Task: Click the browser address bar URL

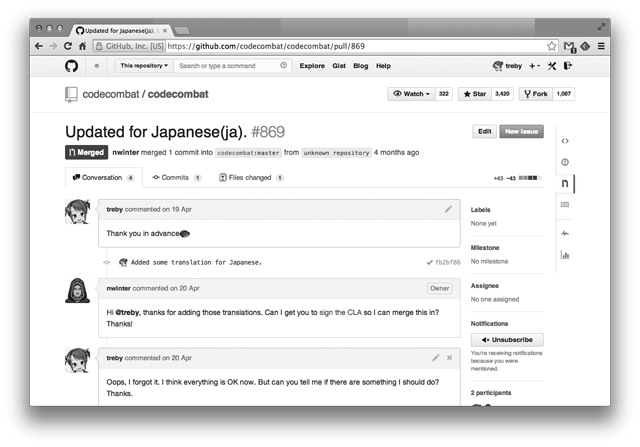Action: pos(266,46)
